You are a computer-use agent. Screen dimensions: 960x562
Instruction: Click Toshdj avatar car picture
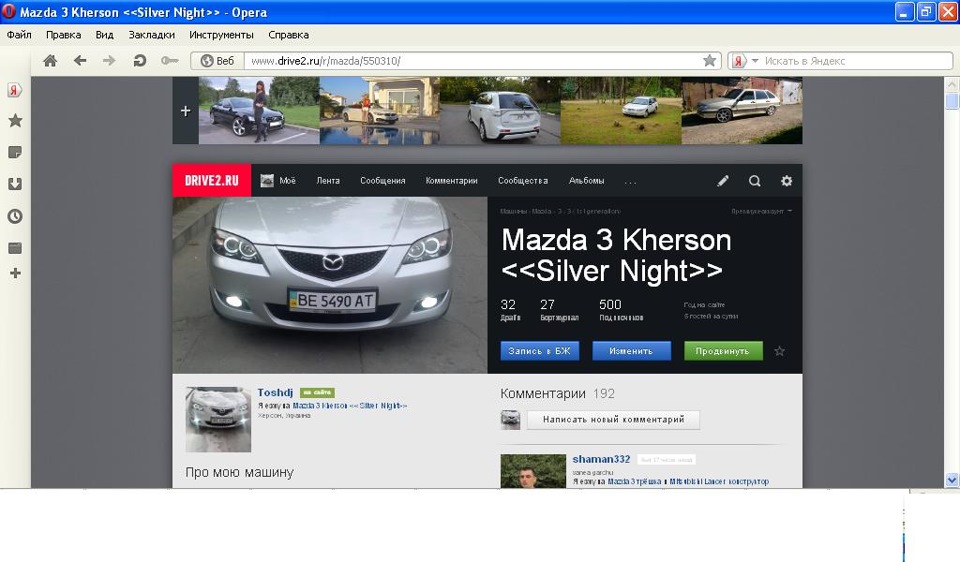tap(219, 419)
